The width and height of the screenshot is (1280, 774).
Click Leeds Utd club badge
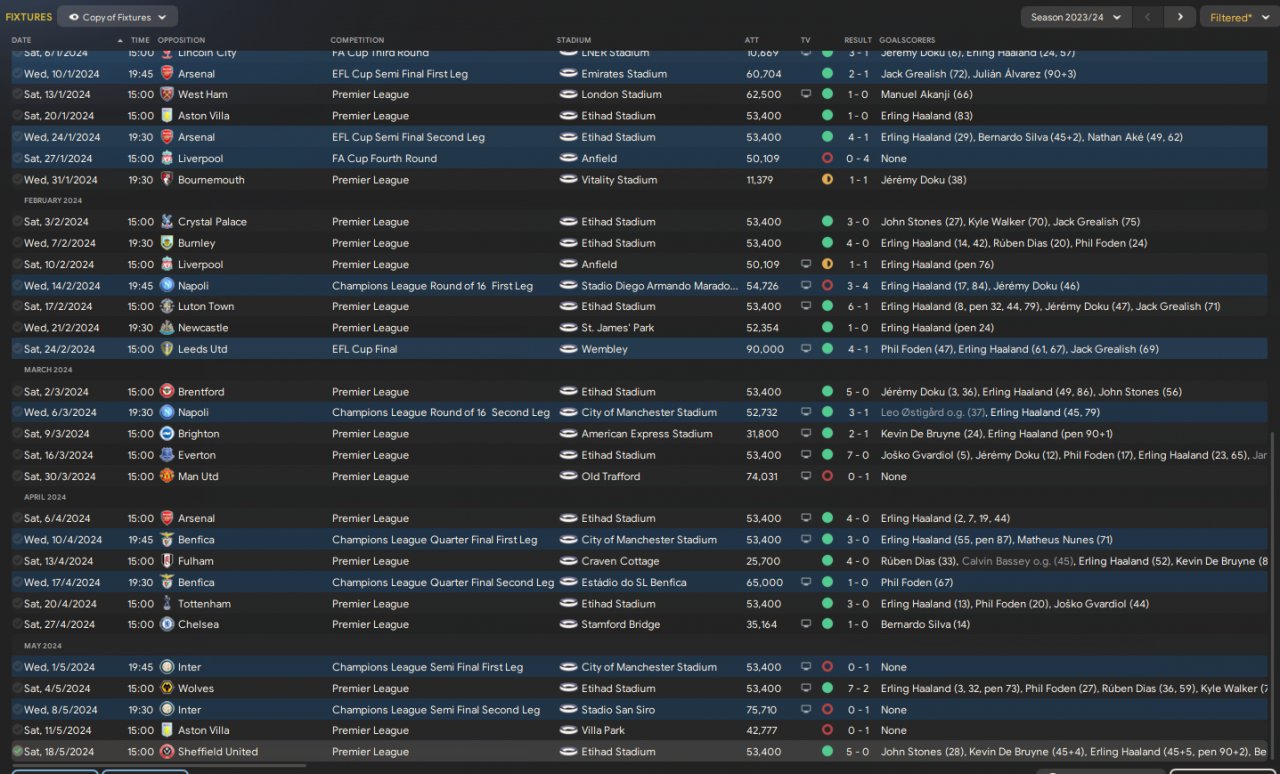(x=167, y=349)
